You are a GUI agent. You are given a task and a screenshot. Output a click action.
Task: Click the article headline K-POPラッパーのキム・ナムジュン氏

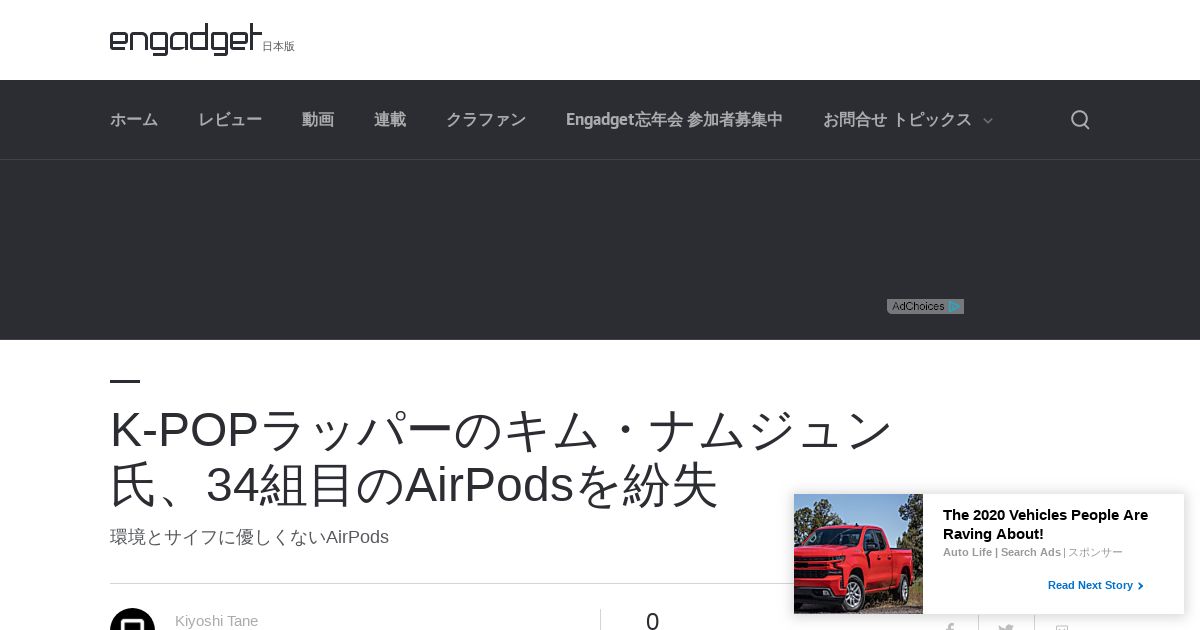coord(501,458)
